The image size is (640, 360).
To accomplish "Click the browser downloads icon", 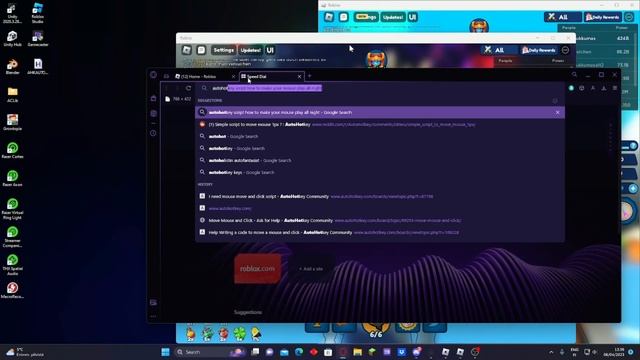I will (x=604, y=88).
